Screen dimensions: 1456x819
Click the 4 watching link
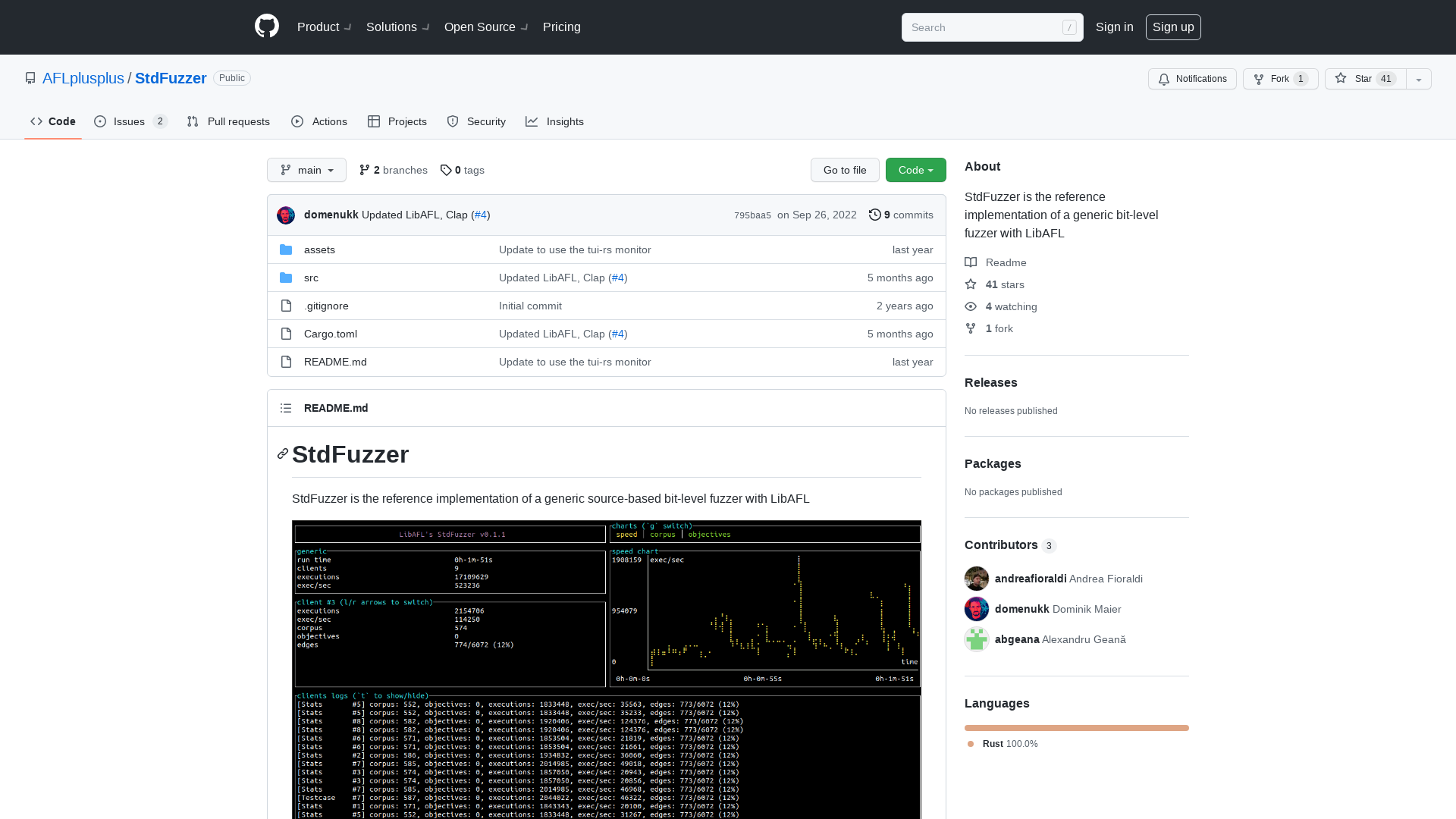[1001, 306]
